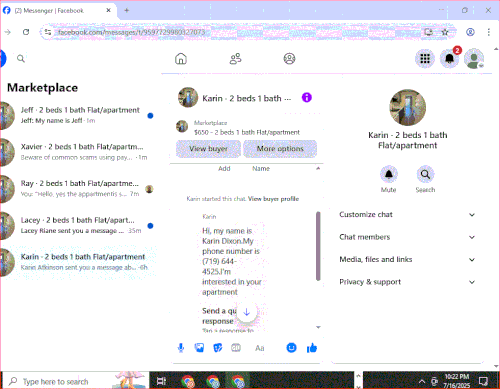Click the Name label in the chat

click(x=261, y=169)
